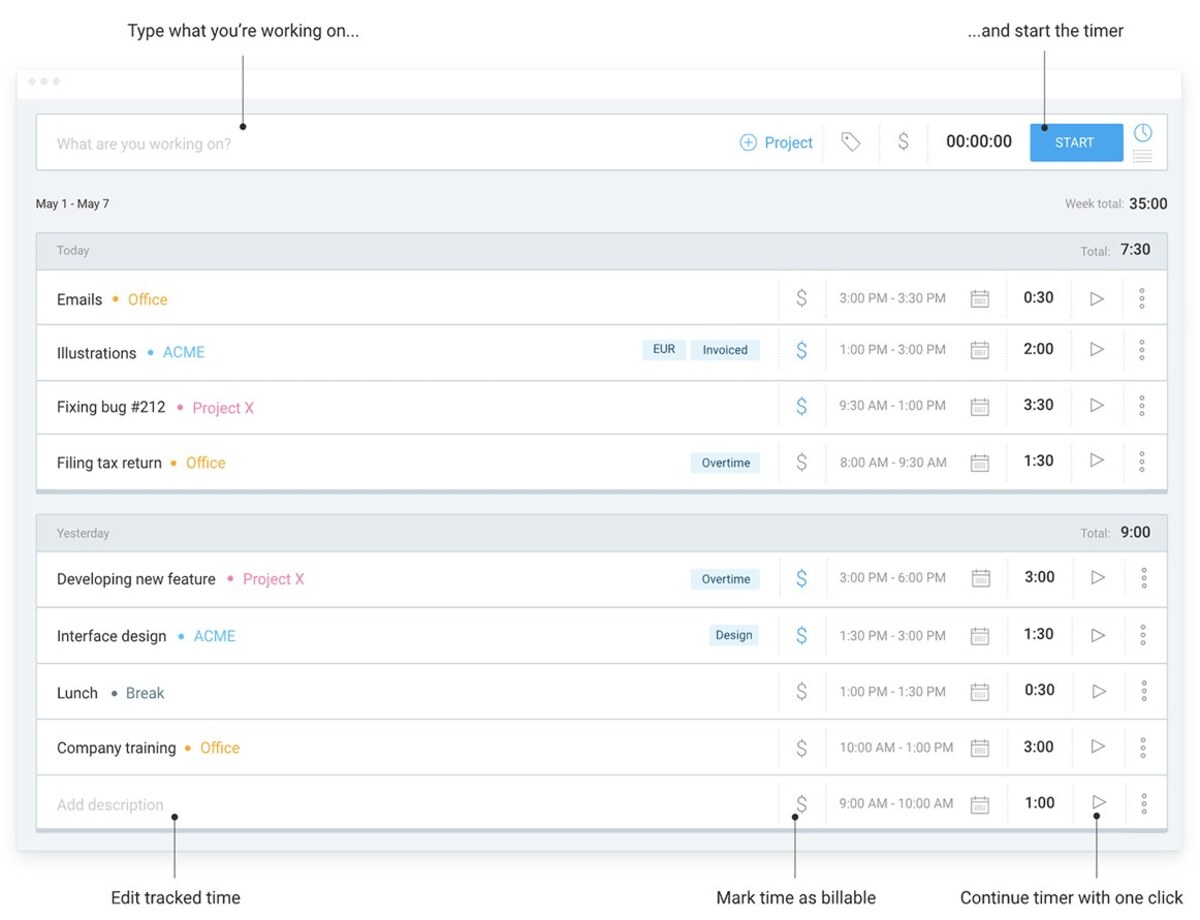The image size is (1200, 920).
Task: Open the options menu for the Illustrations entry
Action: tap(1142, 350)
